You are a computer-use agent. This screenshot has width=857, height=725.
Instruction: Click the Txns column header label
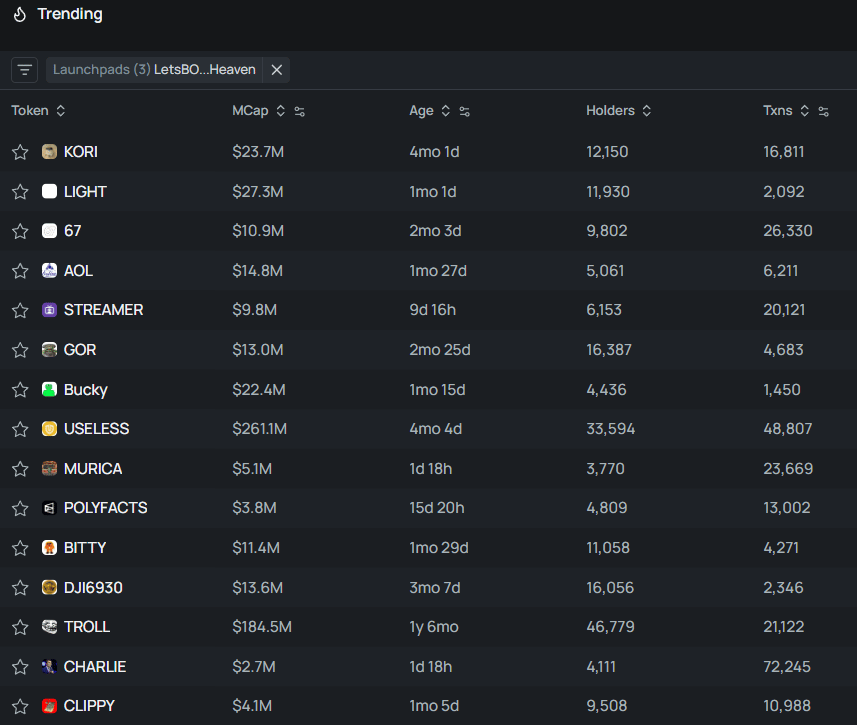click(x=777, y=111)
